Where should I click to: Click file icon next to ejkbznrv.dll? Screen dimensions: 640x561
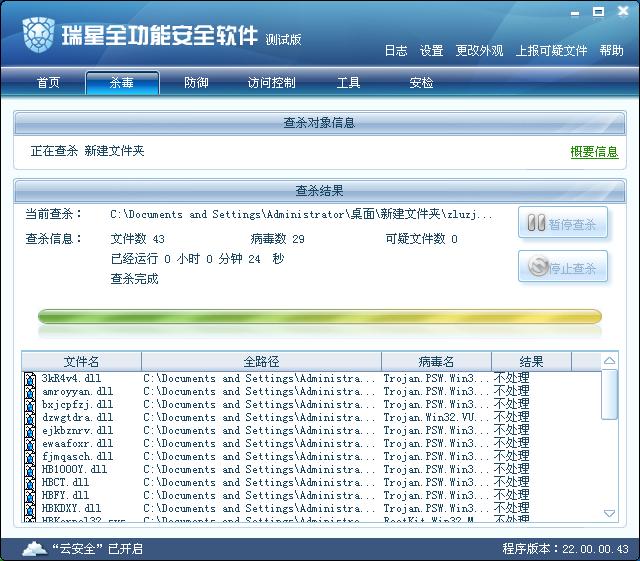[29, 431]
